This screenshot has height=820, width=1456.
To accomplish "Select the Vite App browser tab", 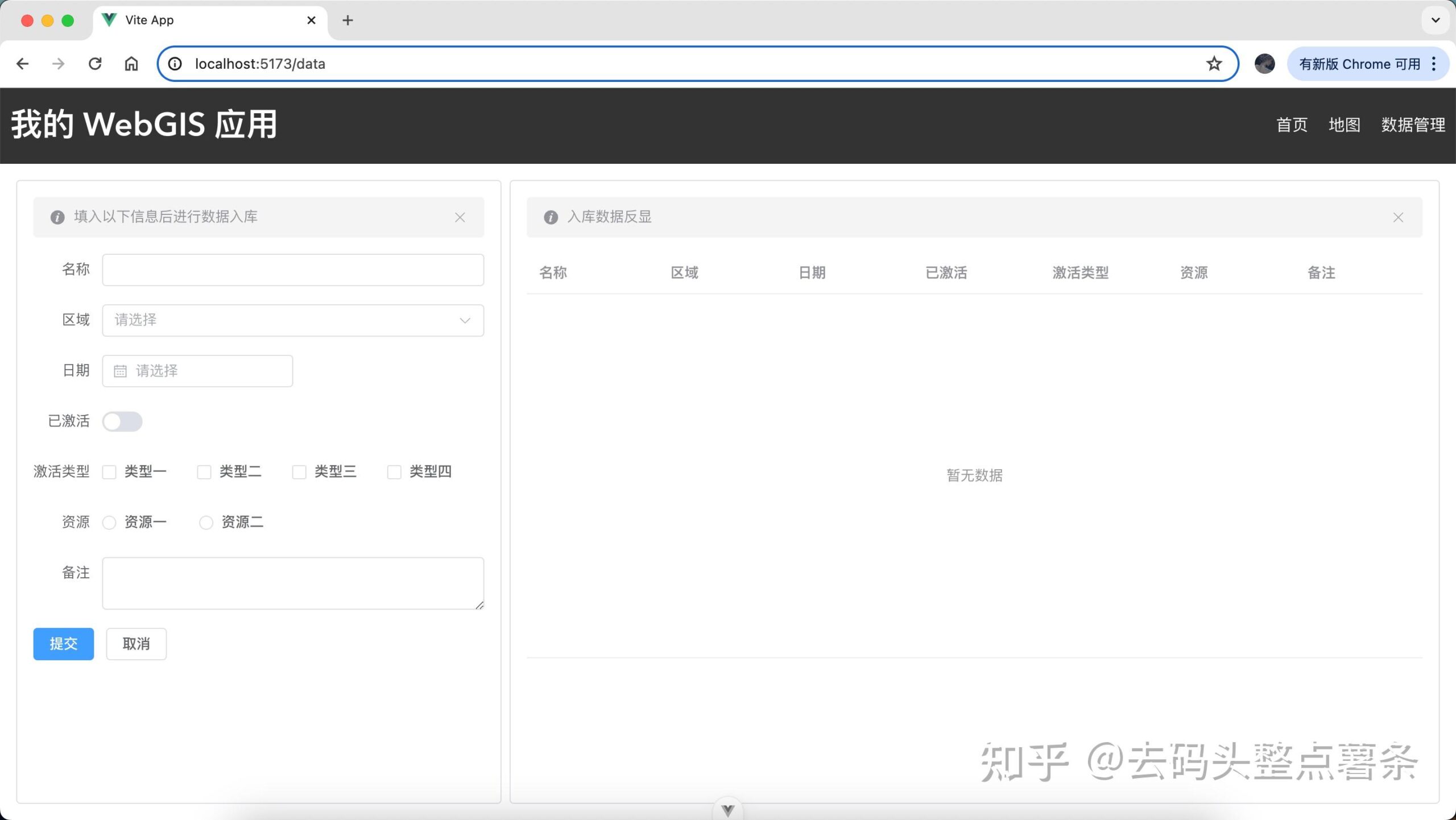I will point(210,20).
